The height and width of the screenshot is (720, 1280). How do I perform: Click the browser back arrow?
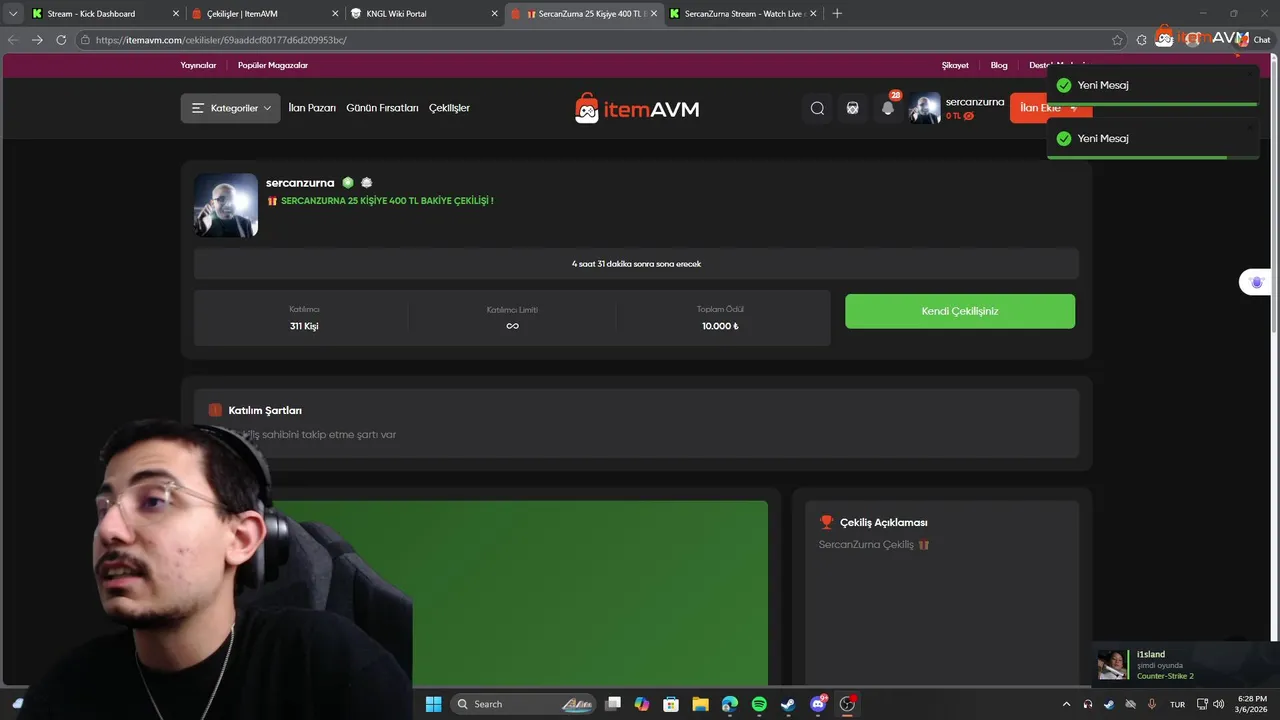coord(13,40)
